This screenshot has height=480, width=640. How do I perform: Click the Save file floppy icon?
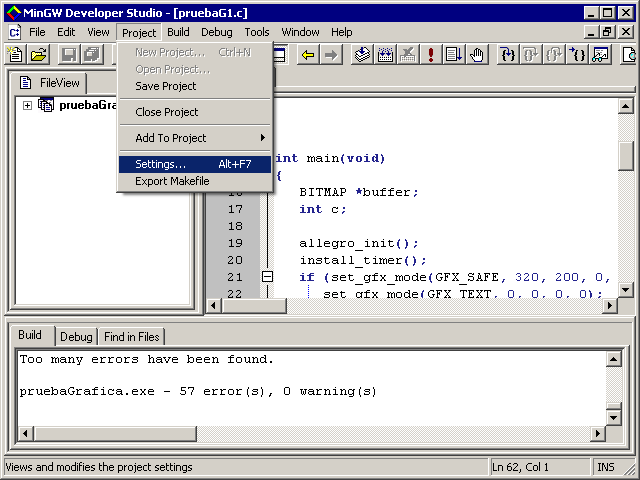69,54
